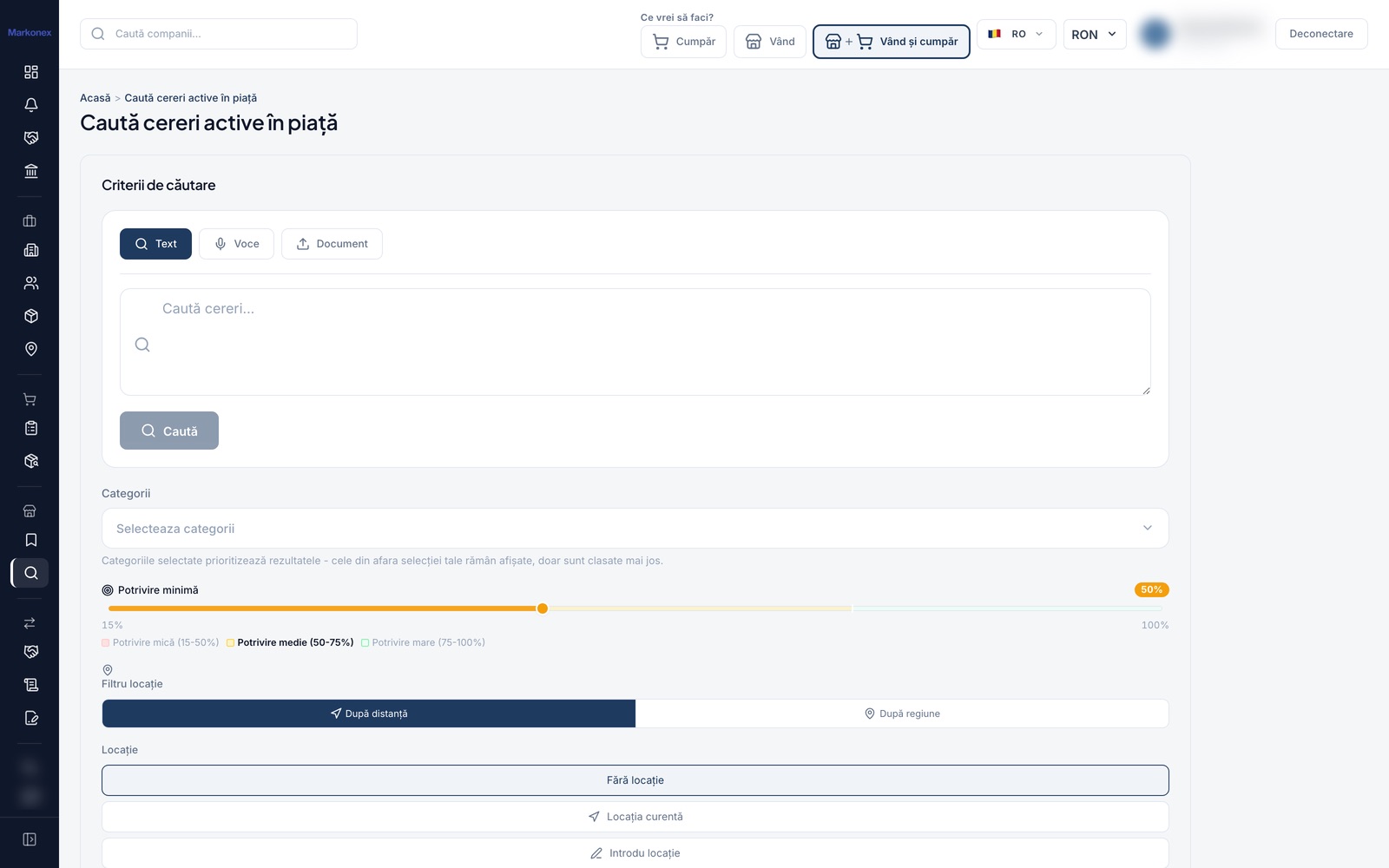Open the map pin icon in sidebar
This screenshot has width=1389, height=868.
pyautogui.click(x=31, y=349)
